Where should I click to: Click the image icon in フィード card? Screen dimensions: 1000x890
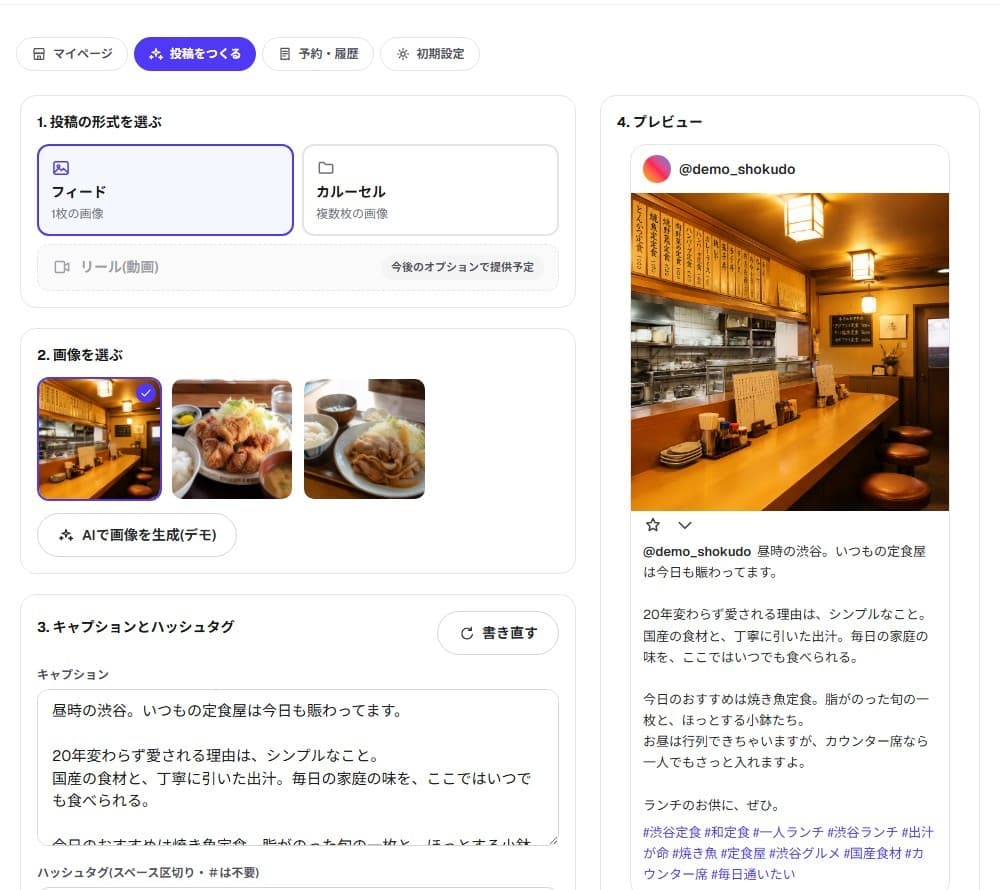tap(61, 168)
